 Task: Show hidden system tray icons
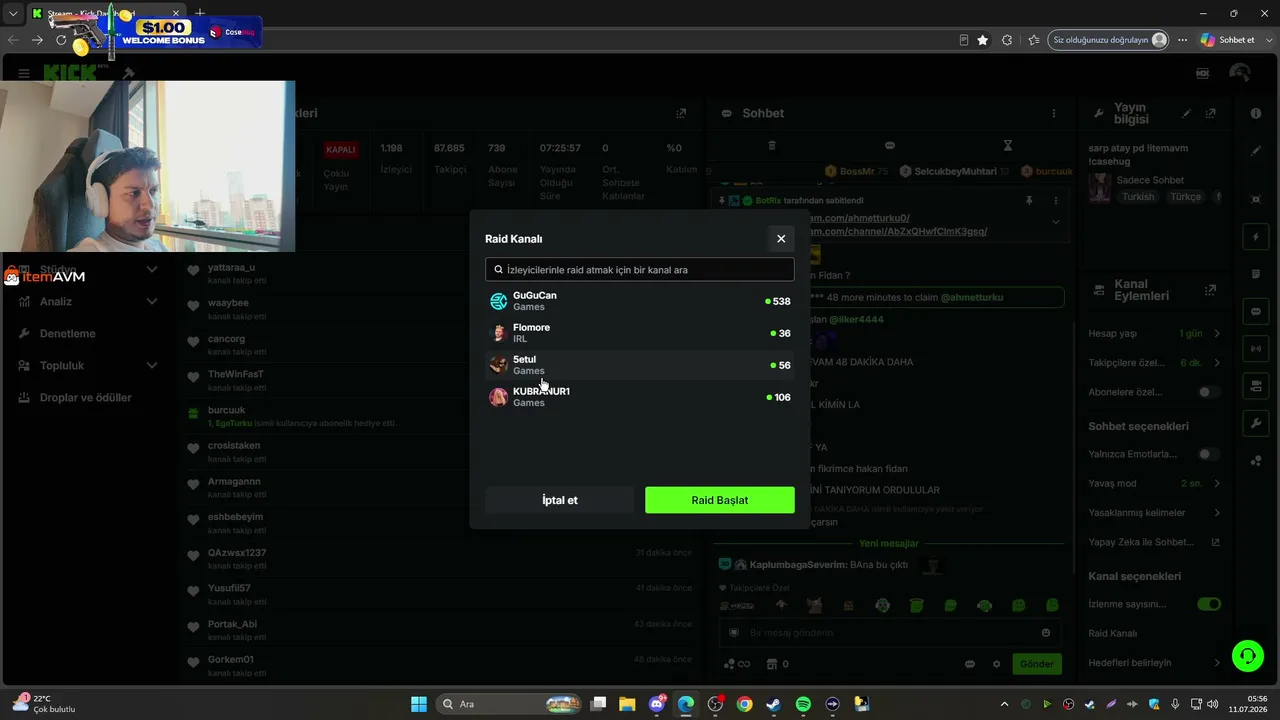pos(1004,704)
